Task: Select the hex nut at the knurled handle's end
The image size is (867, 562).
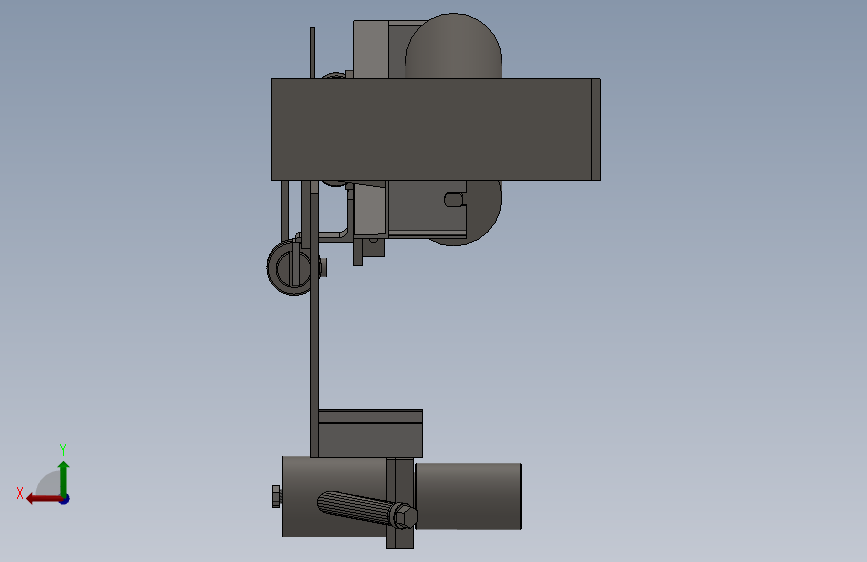Action: pyautogui.click(x=405, y=516)
